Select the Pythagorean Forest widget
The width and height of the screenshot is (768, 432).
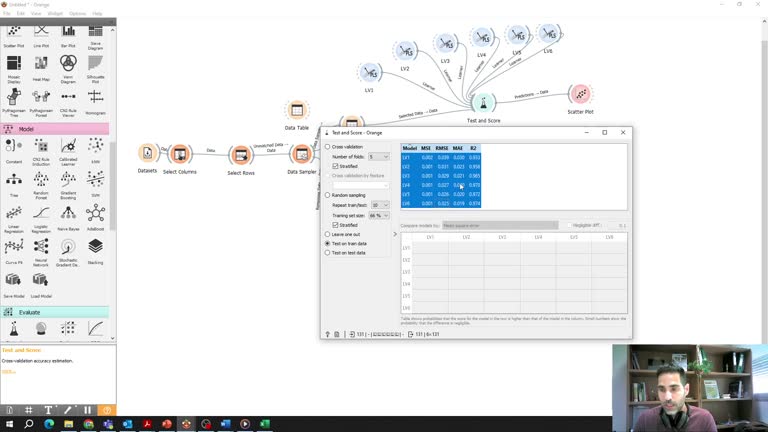coord(41,102)
